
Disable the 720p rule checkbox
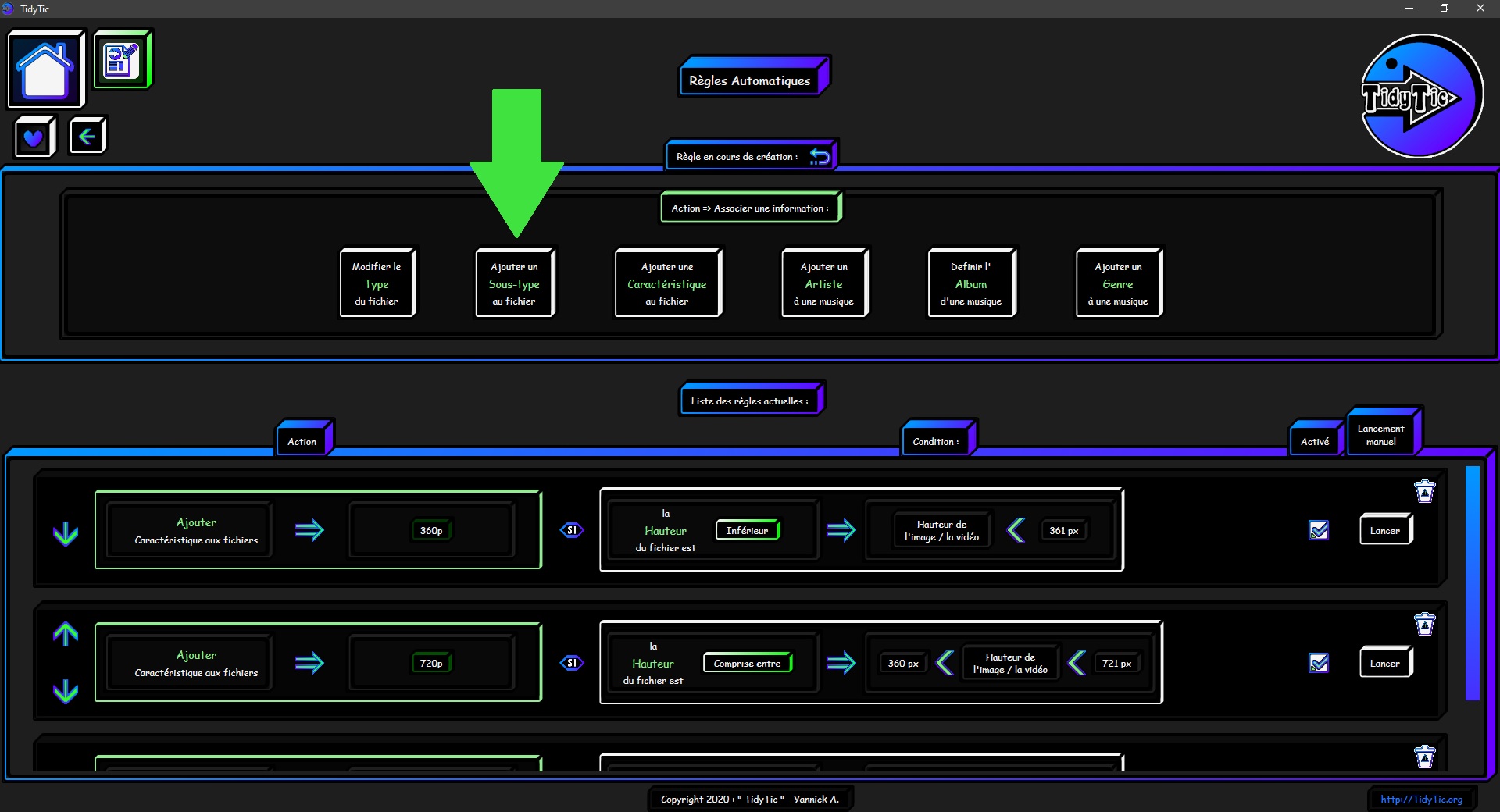tap(1319, 663)
